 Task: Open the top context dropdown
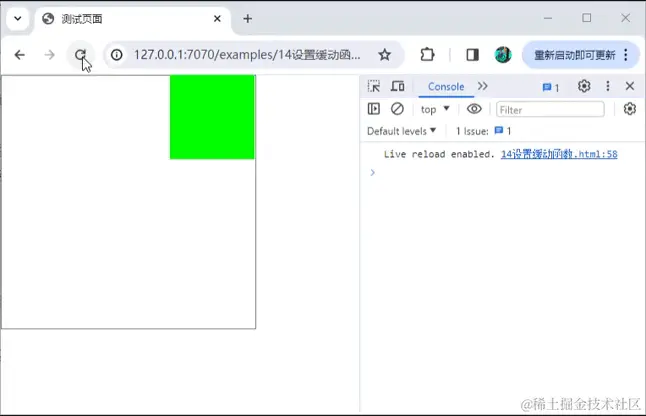click(435, 110)
